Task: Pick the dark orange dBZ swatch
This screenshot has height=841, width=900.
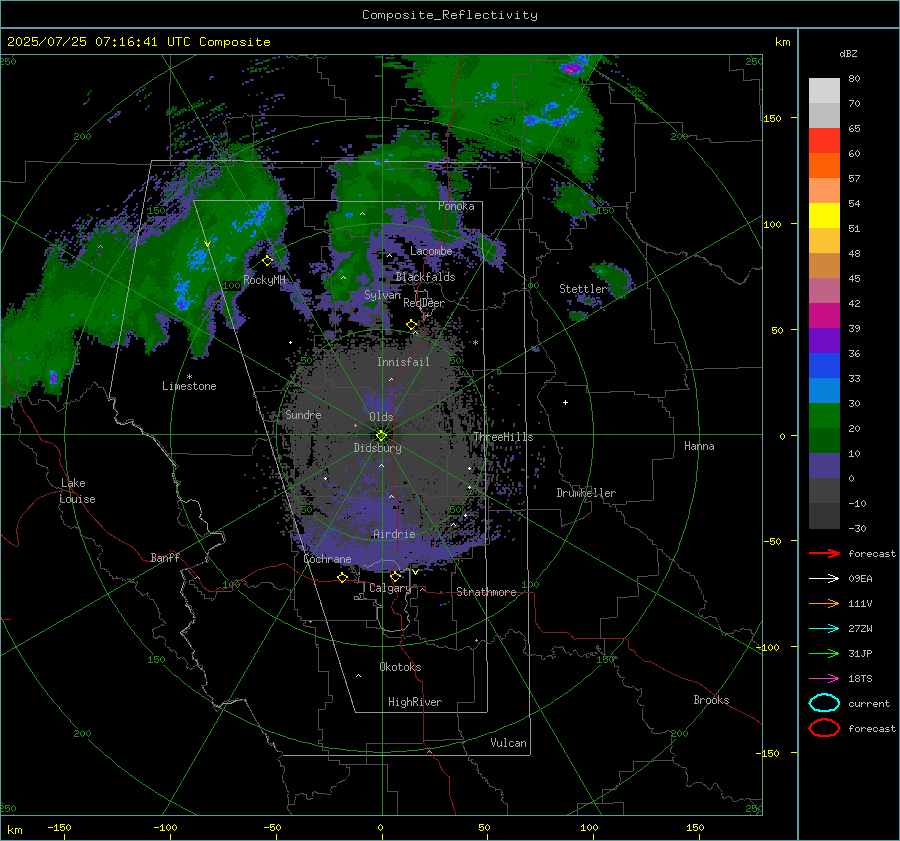Action: point(824,166)
